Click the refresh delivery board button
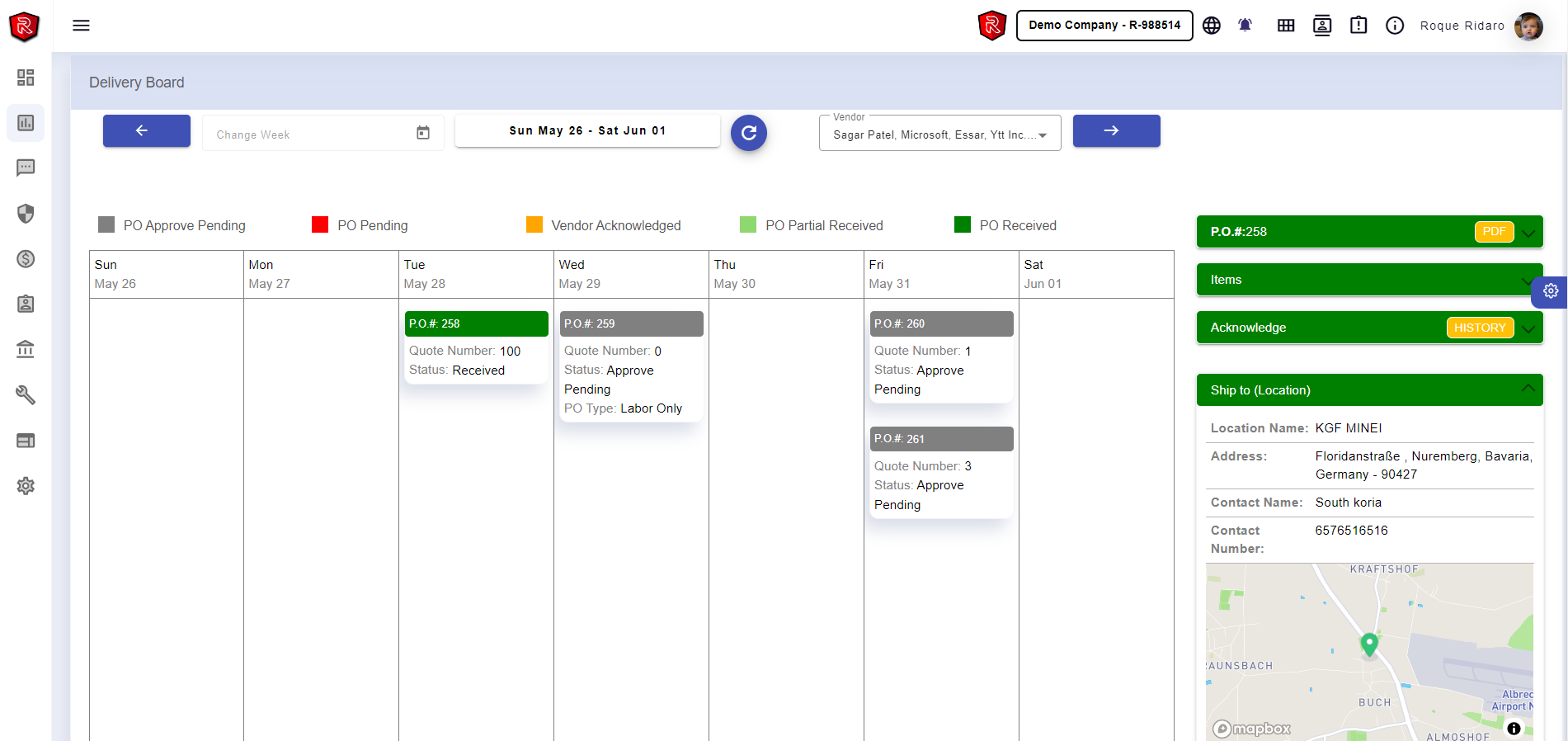Screen dimensions: 1568x741 tap(748, 133)
